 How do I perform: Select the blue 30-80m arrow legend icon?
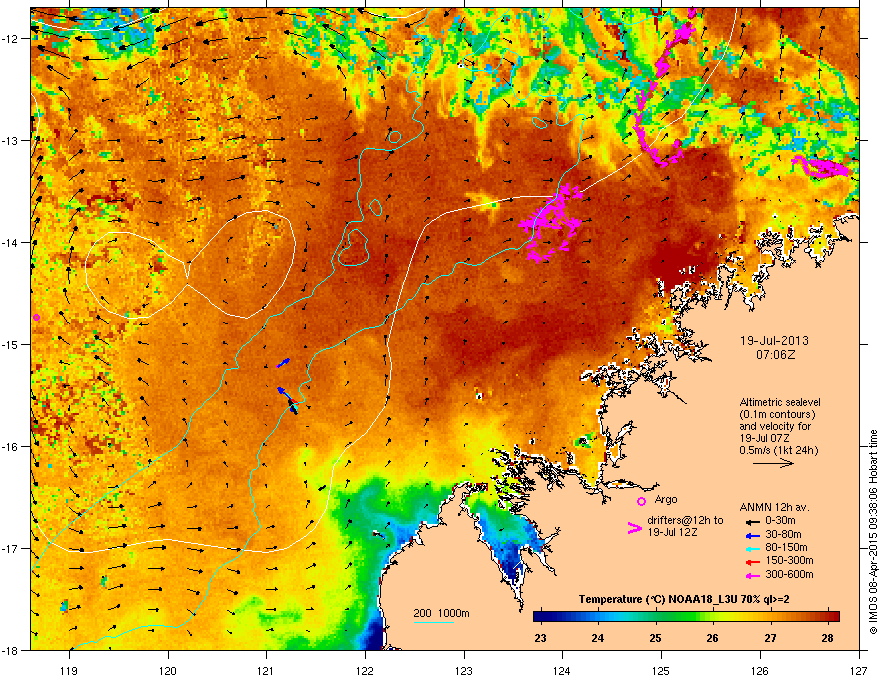(751, 535)
